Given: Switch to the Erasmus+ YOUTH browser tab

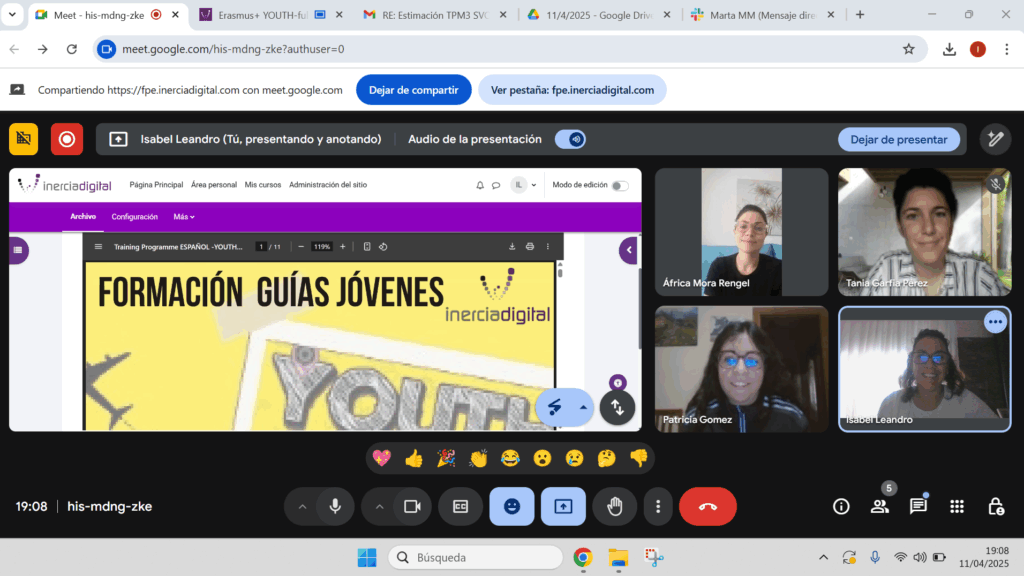Looking at the screenshot, I should [255, 15].
